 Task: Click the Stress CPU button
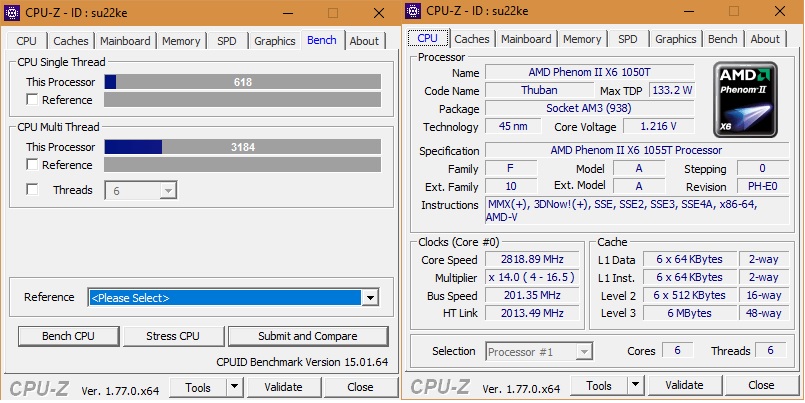pyautogui.click(x=173, y=336)
